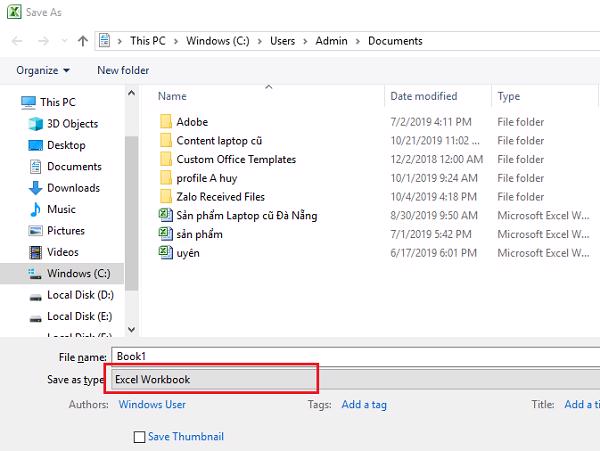Click the Excel icon in title bar

coord(14,12)
